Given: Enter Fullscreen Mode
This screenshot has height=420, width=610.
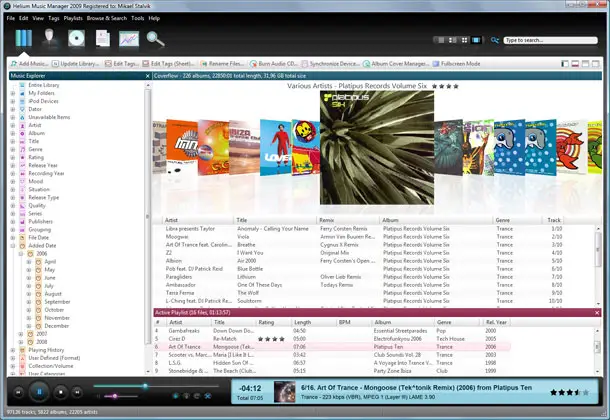Looking at the screenshot, I should 456,64.
